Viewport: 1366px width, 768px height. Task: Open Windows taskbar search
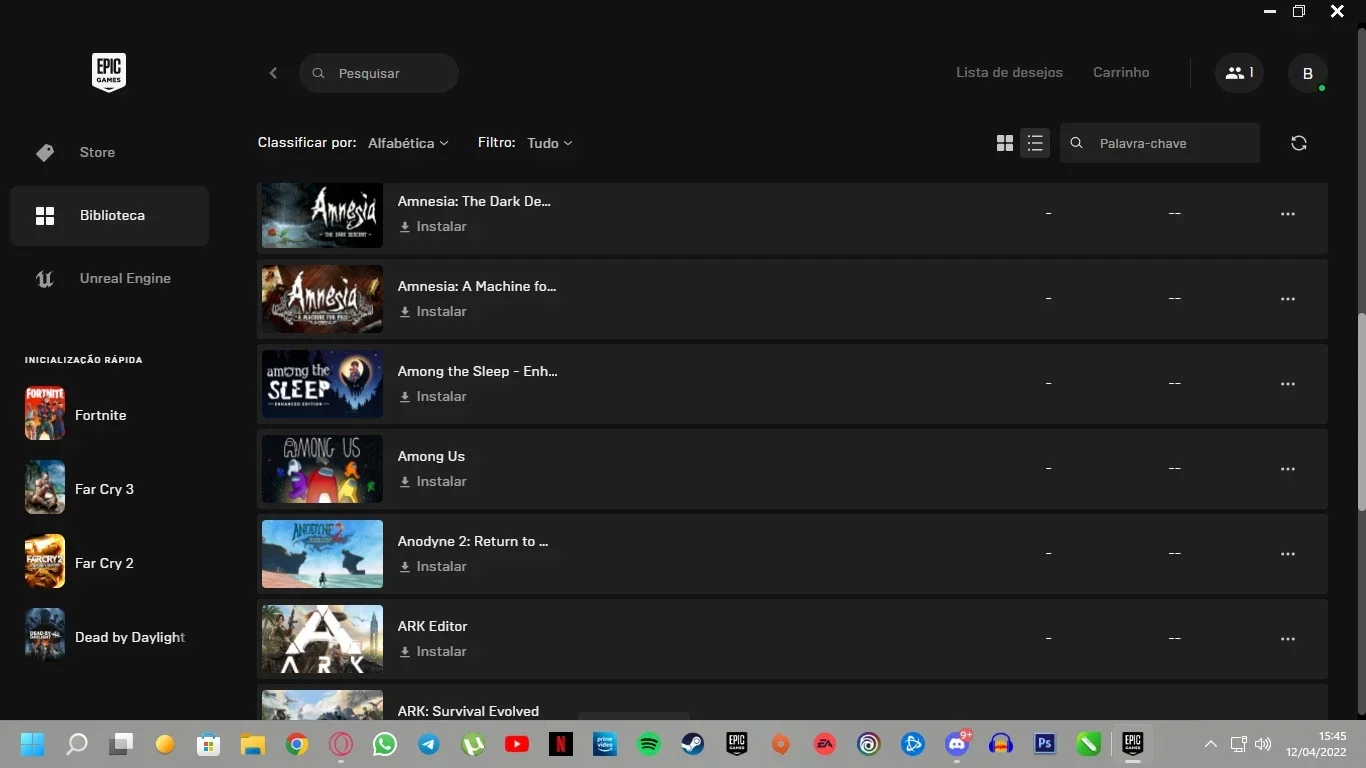point(77,744)
